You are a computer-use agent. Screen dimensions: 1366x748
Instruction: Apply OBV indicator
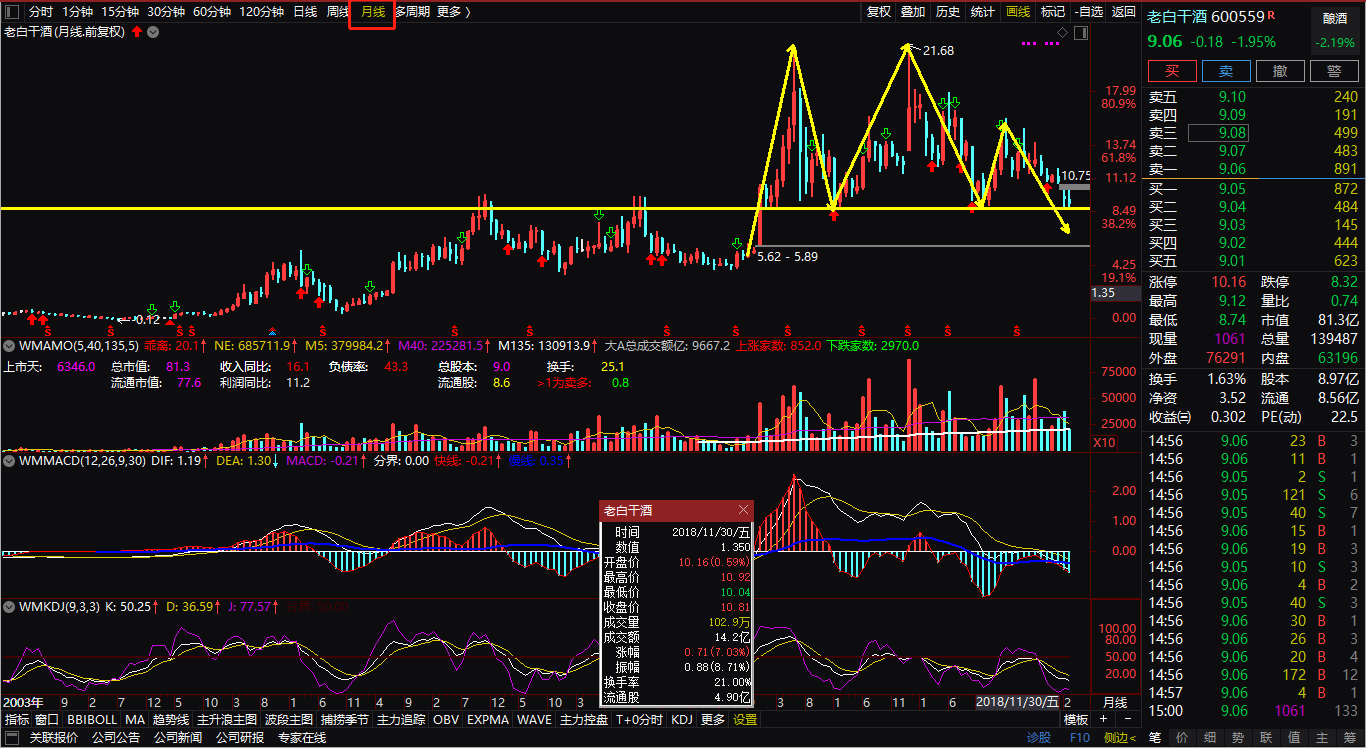[447, 719]
